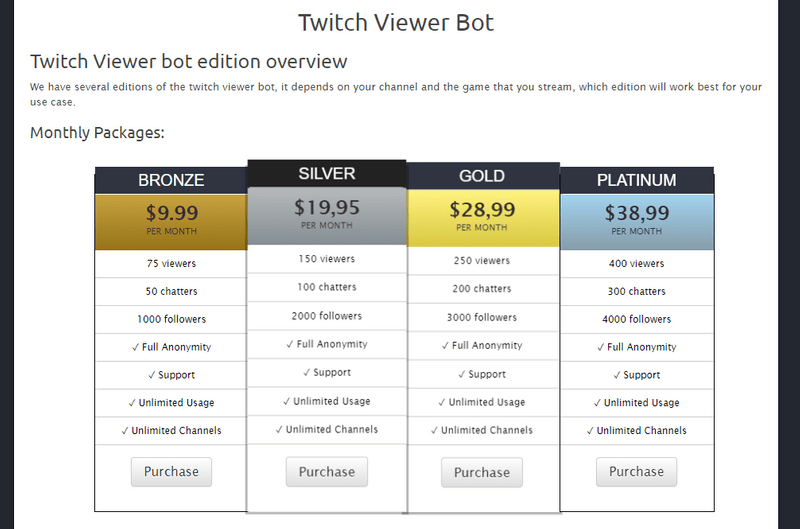800x529 pixels.
Task: Click Full Anonymity checkmark in Bronze column
Action: (x=135, y=347)
